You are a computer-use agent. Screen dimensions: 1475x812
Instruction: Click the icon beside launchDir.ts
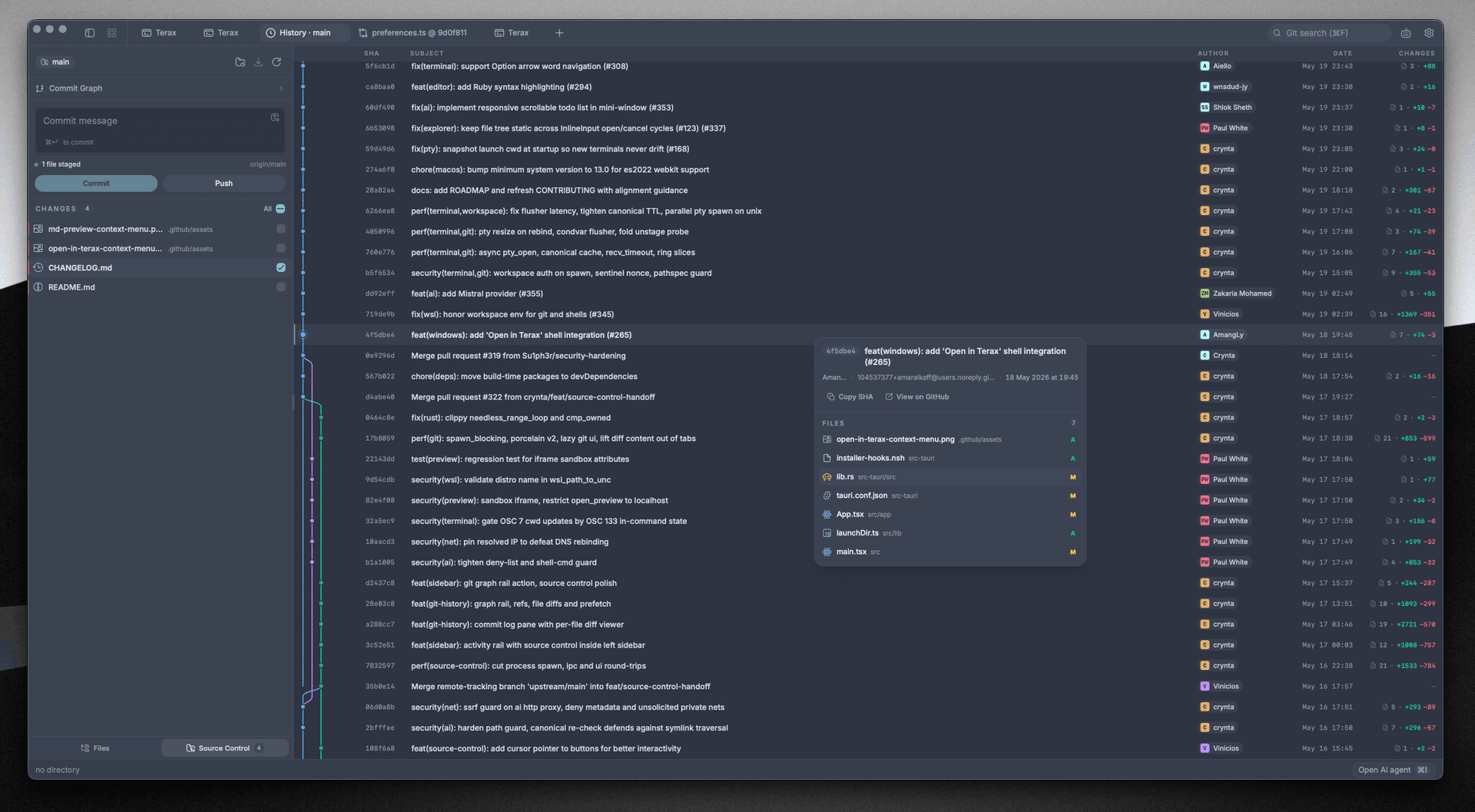click(x=827, y=533)
